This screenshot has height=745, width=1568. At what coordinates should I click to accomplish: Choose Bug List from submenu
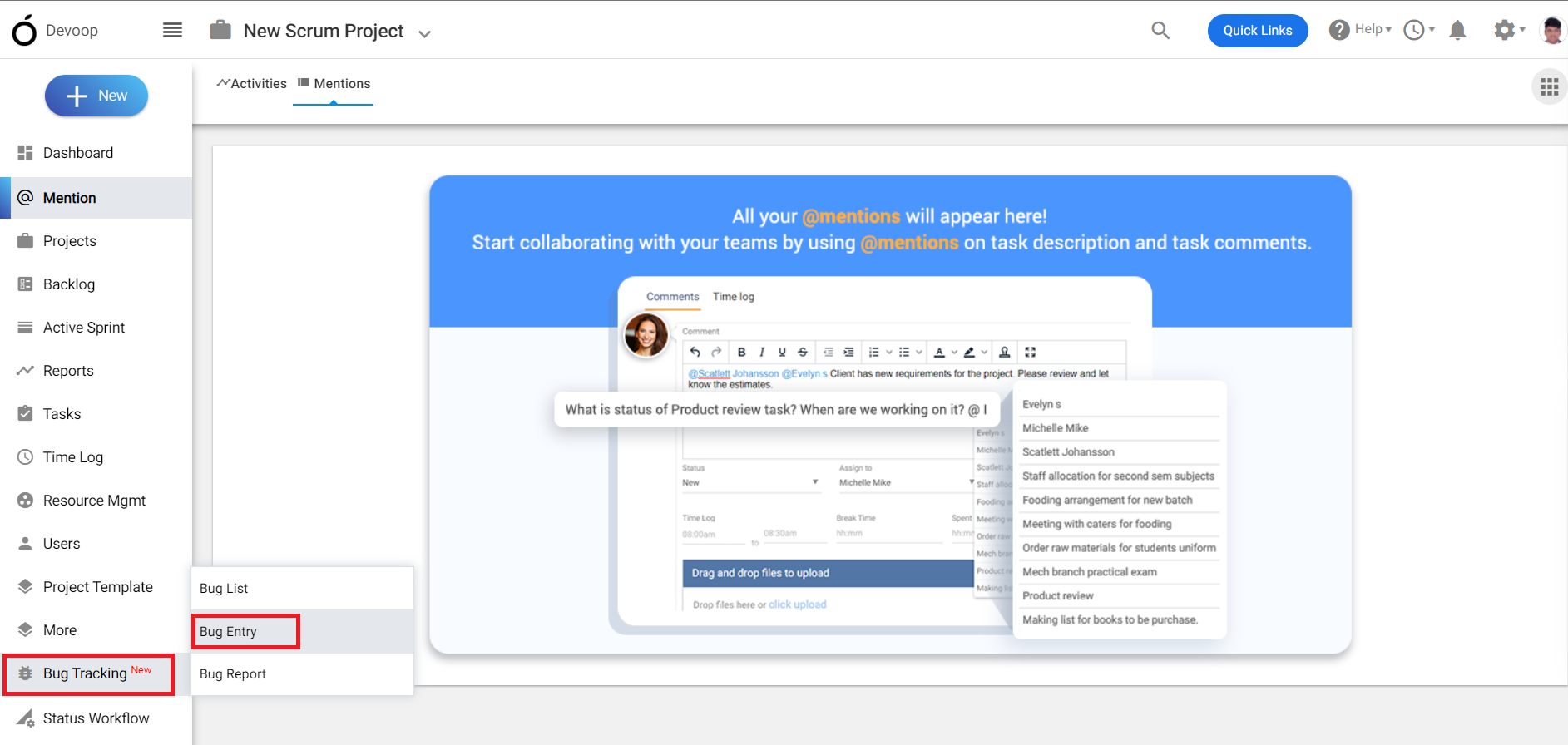click(x=302, y=589)
